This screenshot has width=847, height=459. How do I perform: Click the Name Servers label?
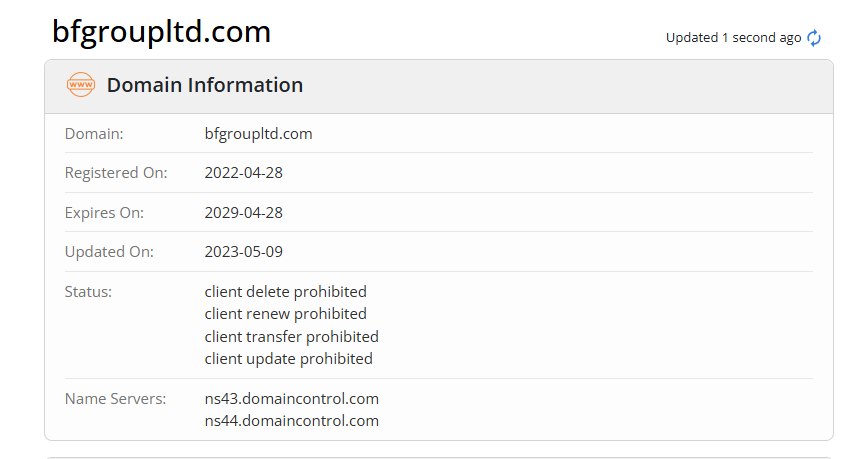point(115,398)
